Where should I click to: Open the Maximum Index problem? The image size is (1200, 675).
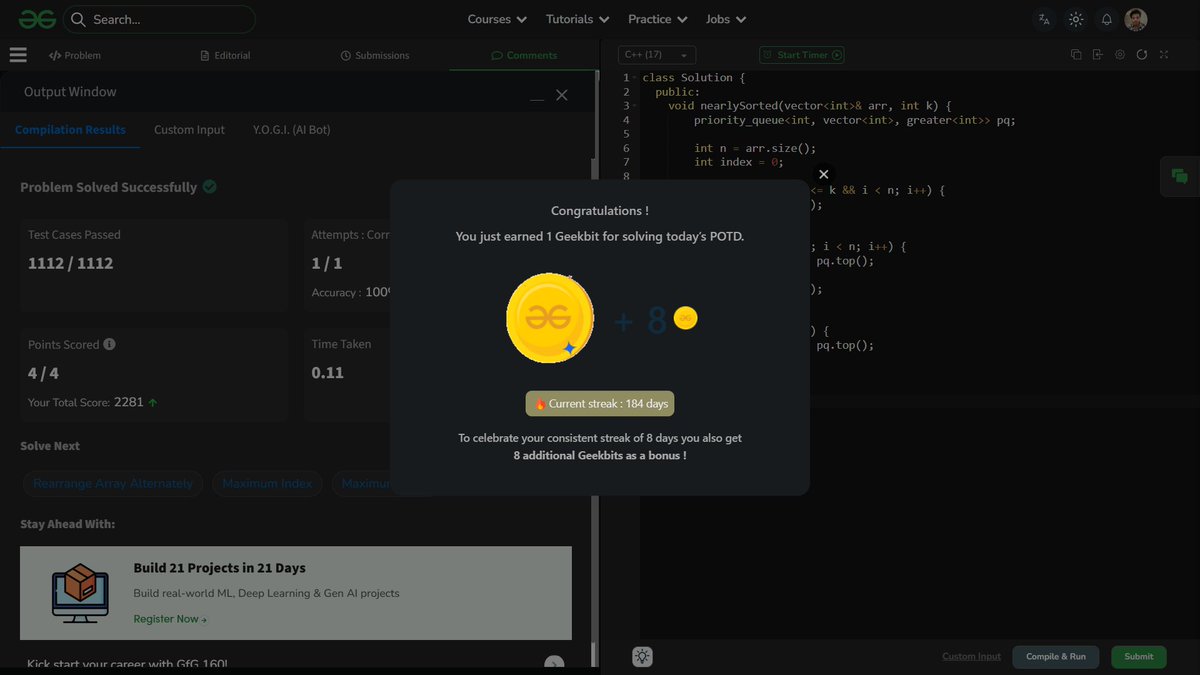(267, 484)
